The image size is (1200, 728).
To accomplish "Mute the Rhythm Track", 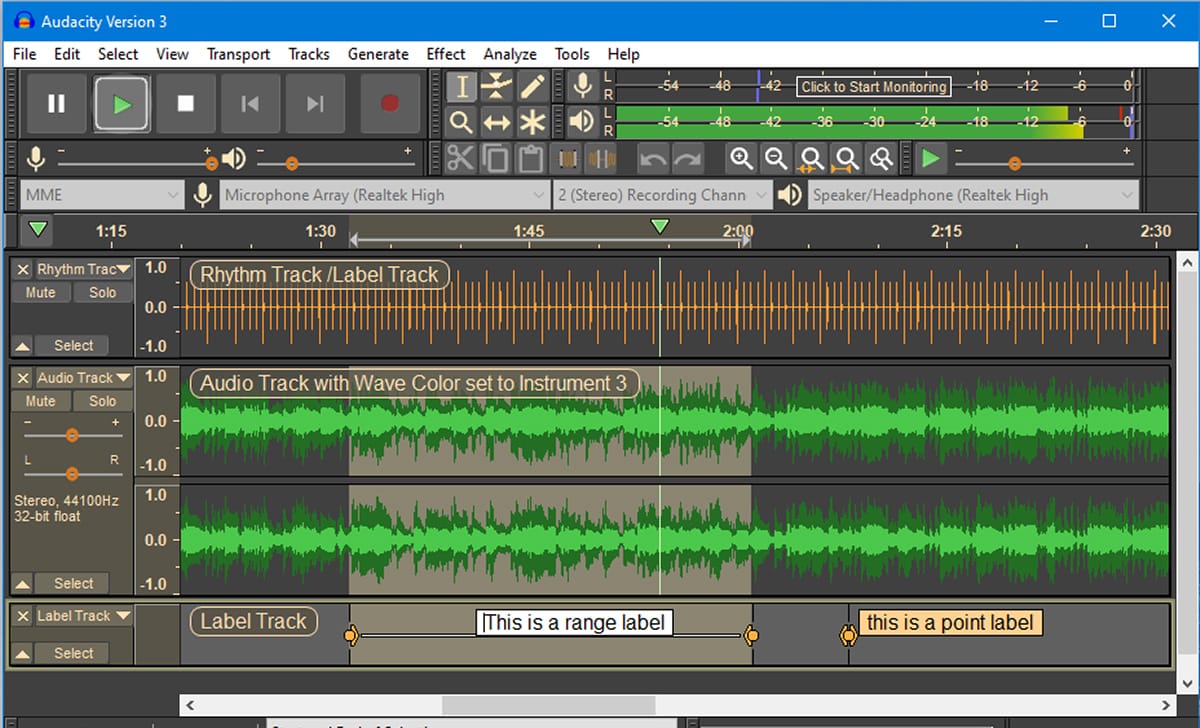I will 40,292.
